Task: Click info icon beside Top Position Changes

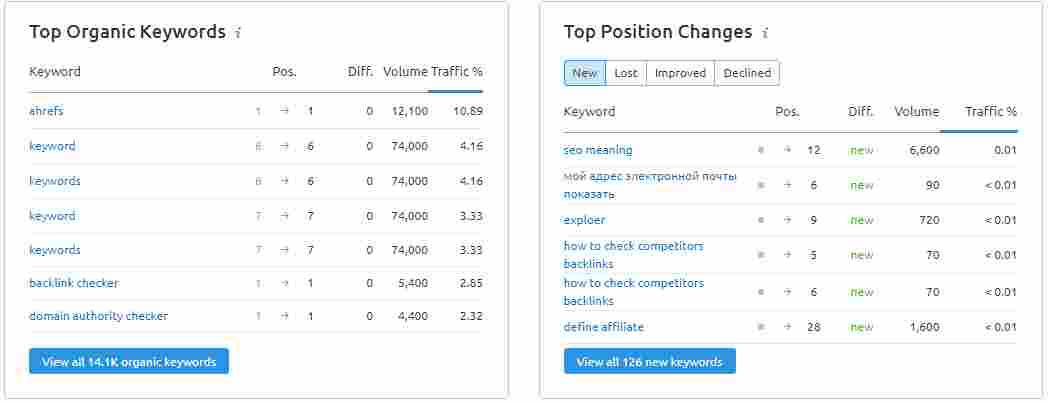Action: pos(765,33)
